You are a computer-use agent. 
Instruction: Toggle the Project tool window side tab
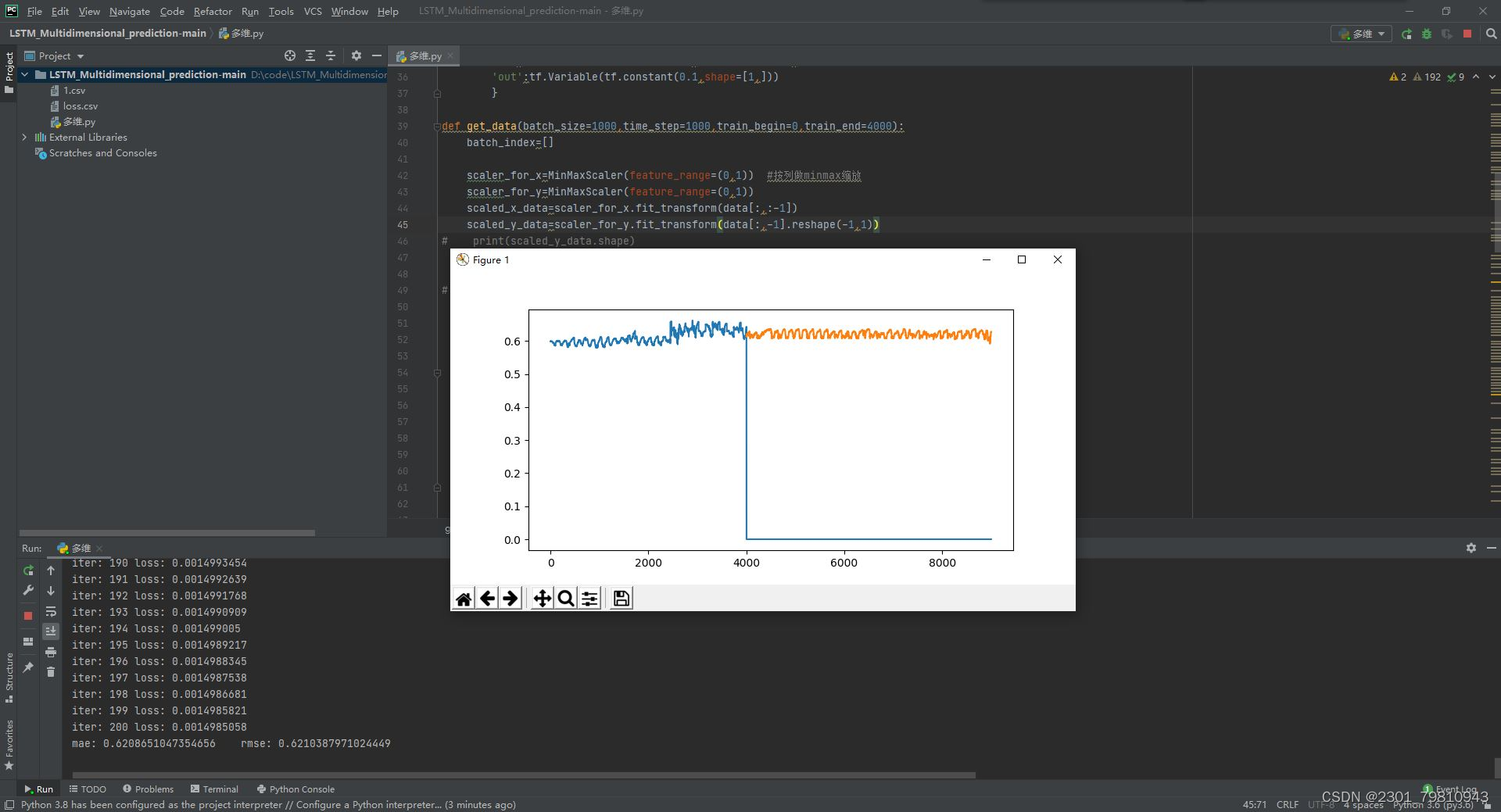pos(9,72)
